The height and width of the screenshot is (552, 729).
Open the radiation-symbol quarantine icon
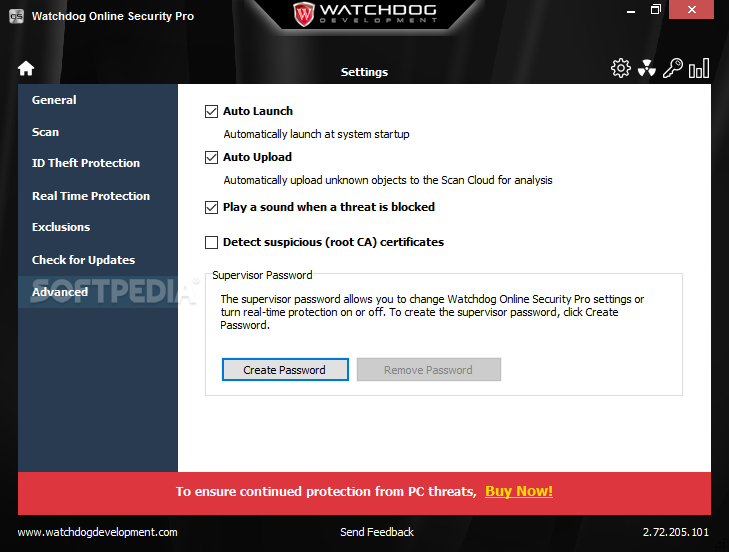coord(647,68)
